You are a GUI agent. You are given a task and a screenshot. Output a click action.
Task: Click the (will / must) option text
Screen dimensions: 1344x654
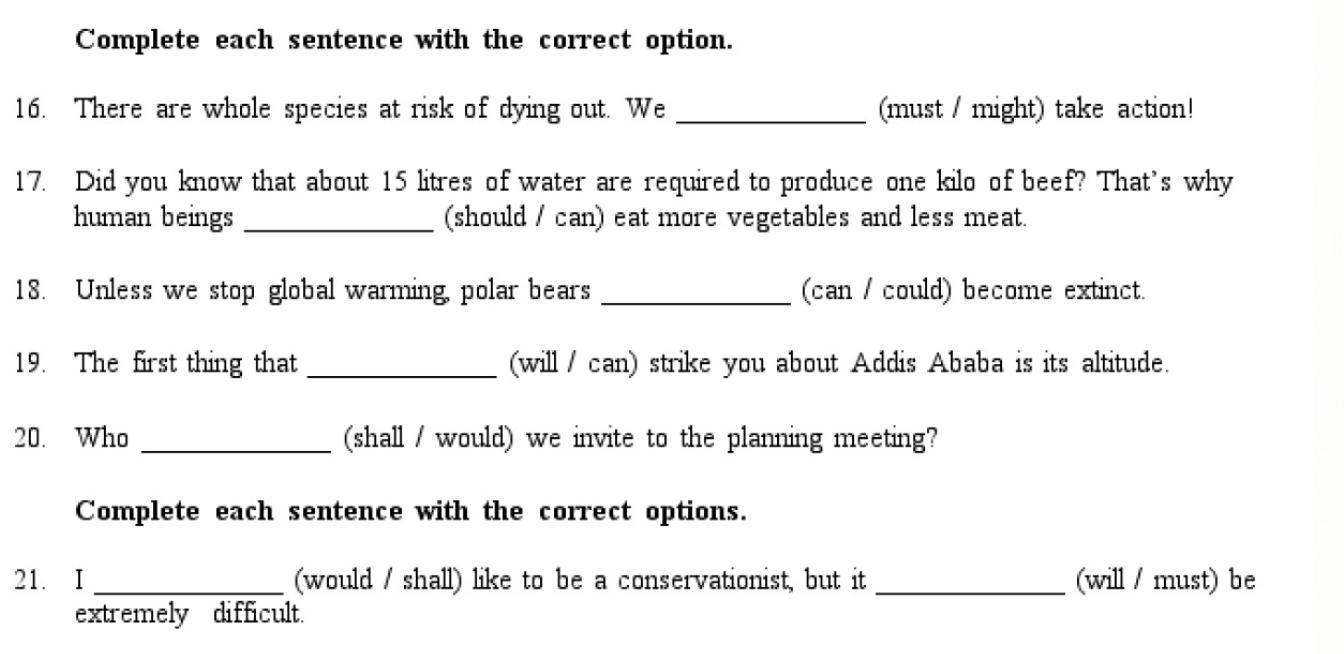click(1148, 580)
